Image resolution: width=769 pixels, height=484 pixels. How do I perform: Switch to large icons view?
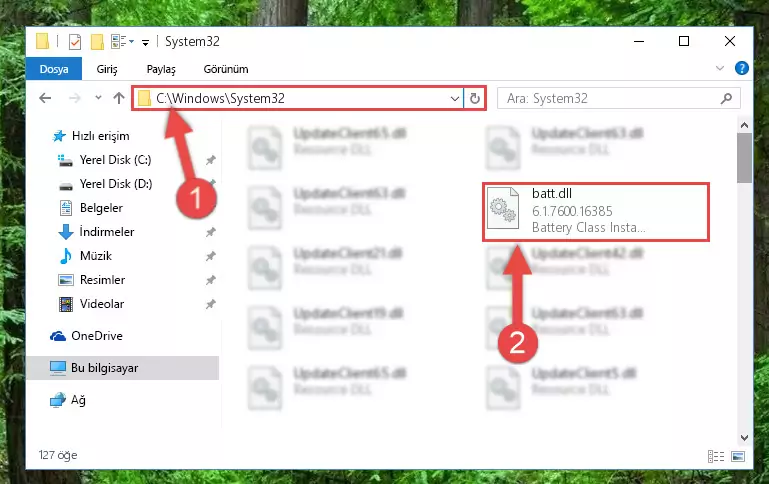[738, 457]
